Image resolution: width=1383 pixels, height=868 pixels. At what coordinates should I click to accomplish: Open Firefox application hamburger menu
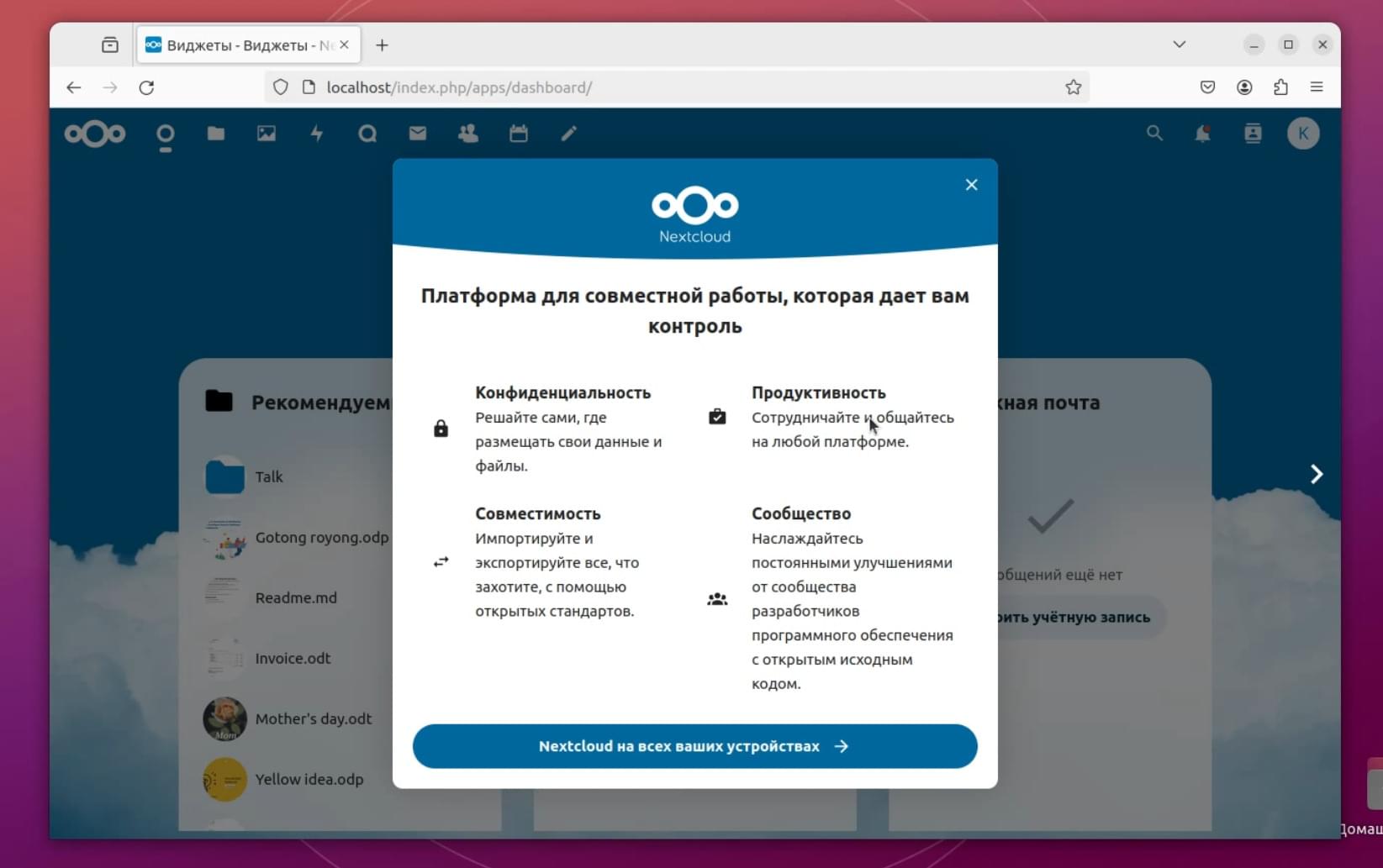(1317, 87)
